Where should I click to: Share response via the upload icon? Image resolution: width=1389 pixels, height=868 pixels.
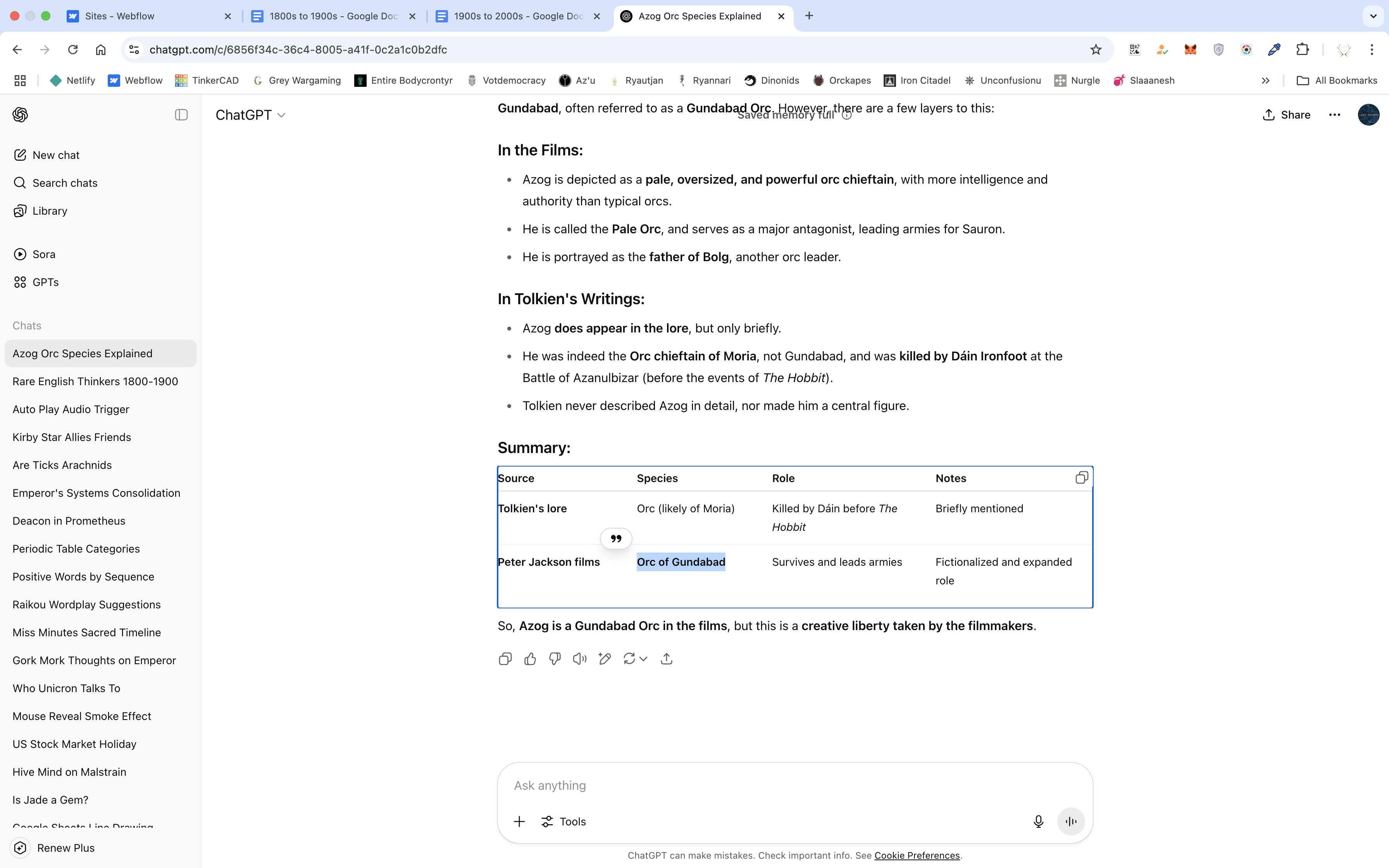click(x=666, y=658)
